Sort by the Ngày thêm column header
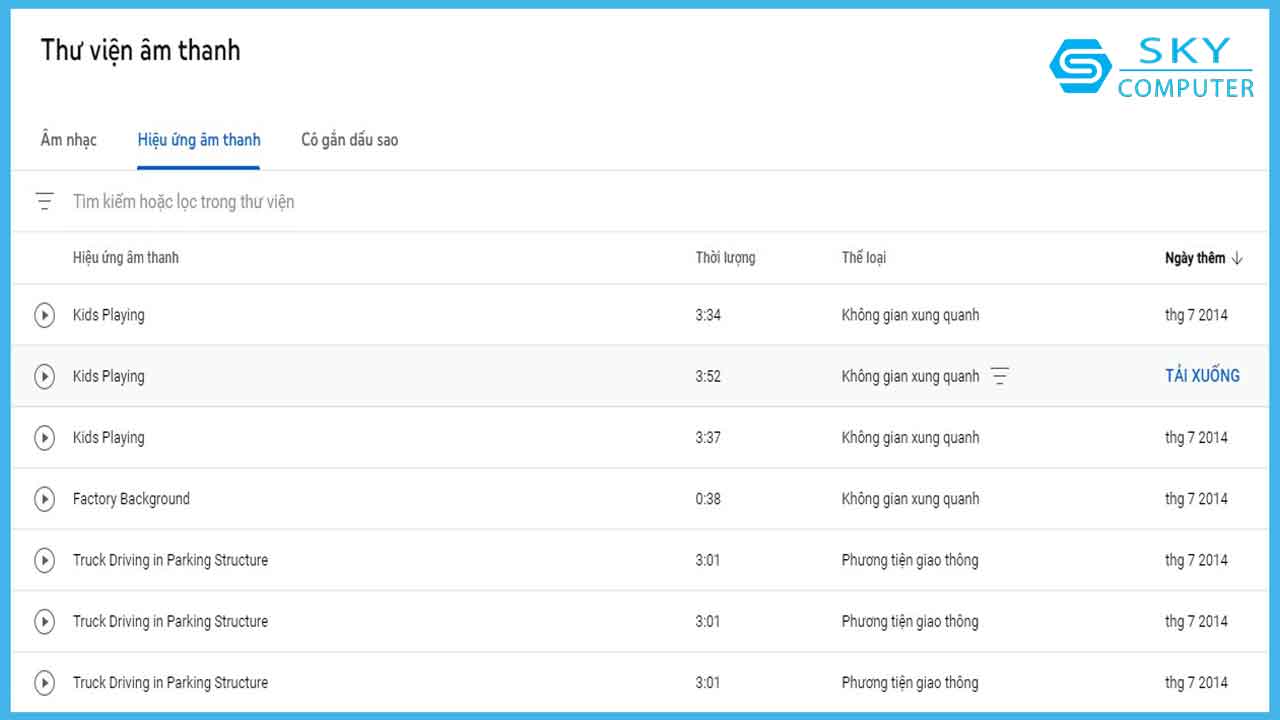Viewport: 1280px width, 720px height. [x=1195, y=258]
